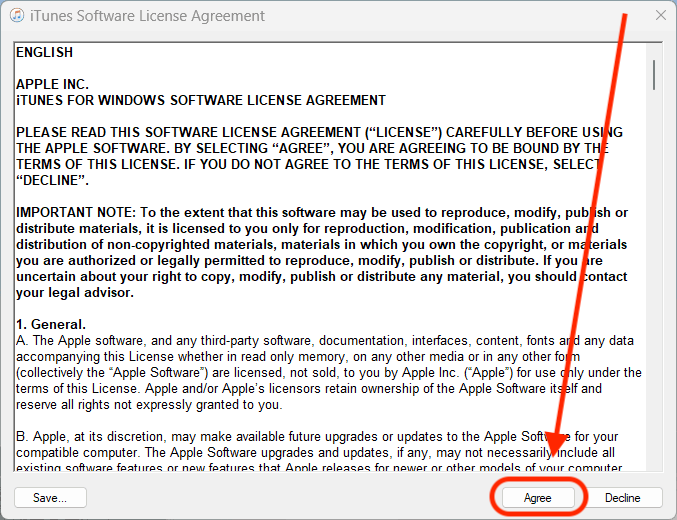Click the 'iTUNES FOR WINDOWS SOFTWARE LICENSE AGREEMENT' line
Viewport: 677px width, 520px height.
(x=200, y=100)
